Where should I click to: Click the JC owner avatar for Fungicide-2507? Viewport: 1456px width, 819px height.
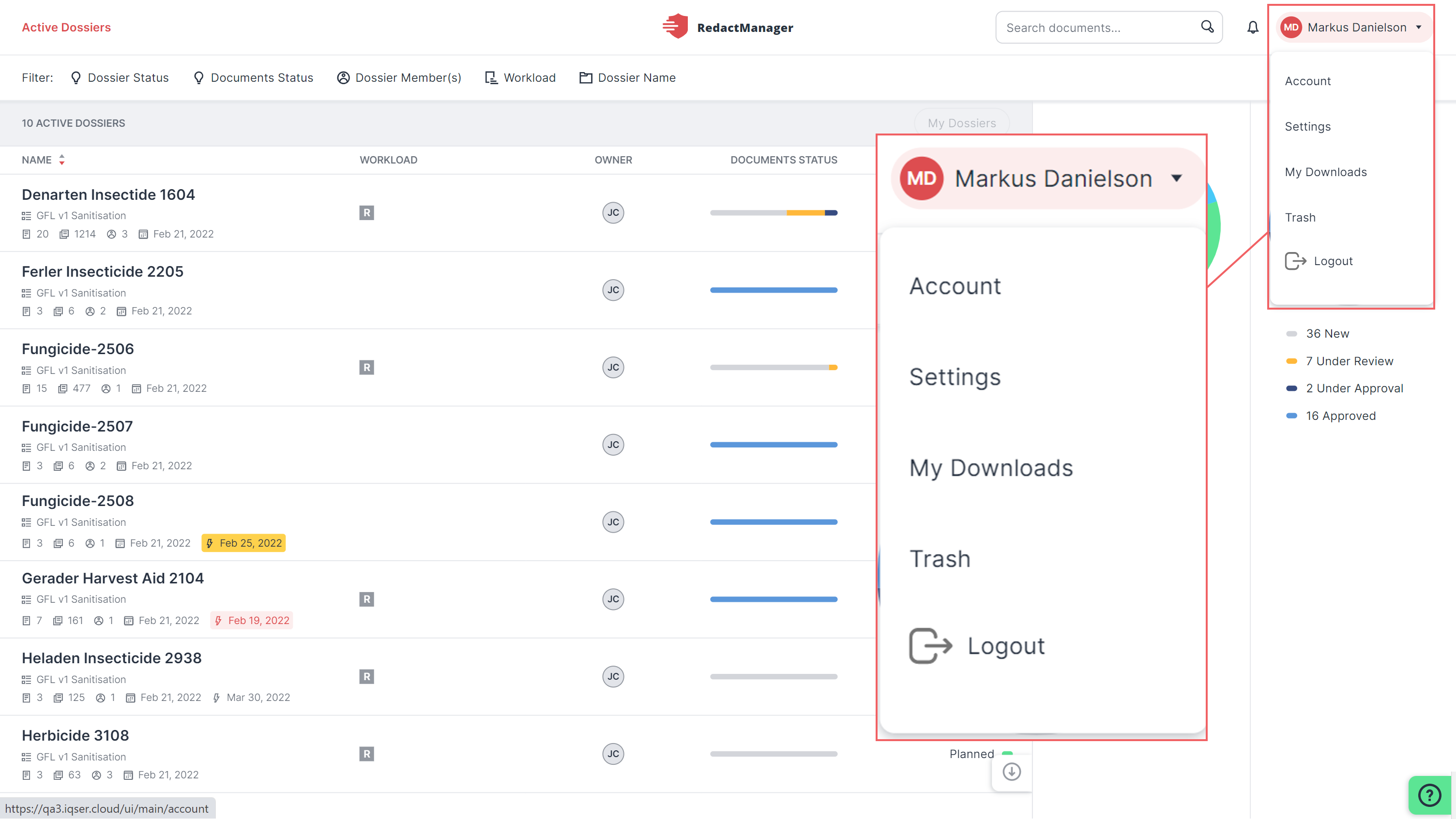[x=613, y=445]
